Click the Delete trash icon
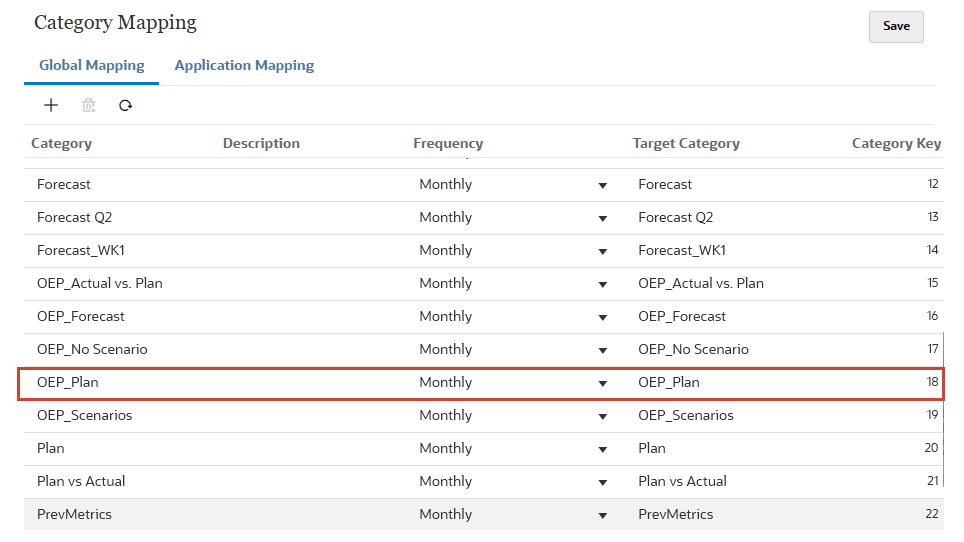The height and width of the screenshot is (542, 964). (88, 105)
